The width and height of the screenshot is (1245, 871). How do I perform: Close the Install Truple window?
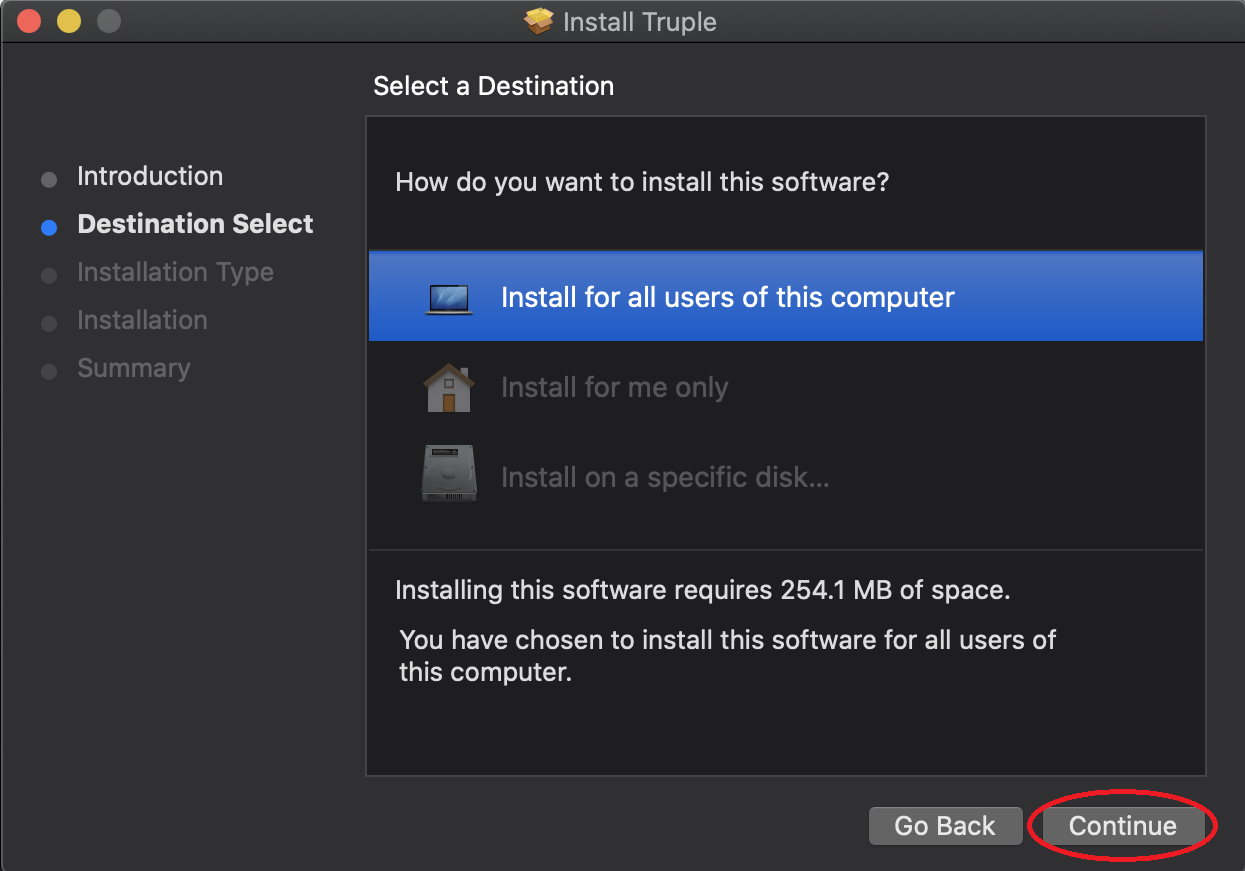pyautogui.click(x=29, y=21)
